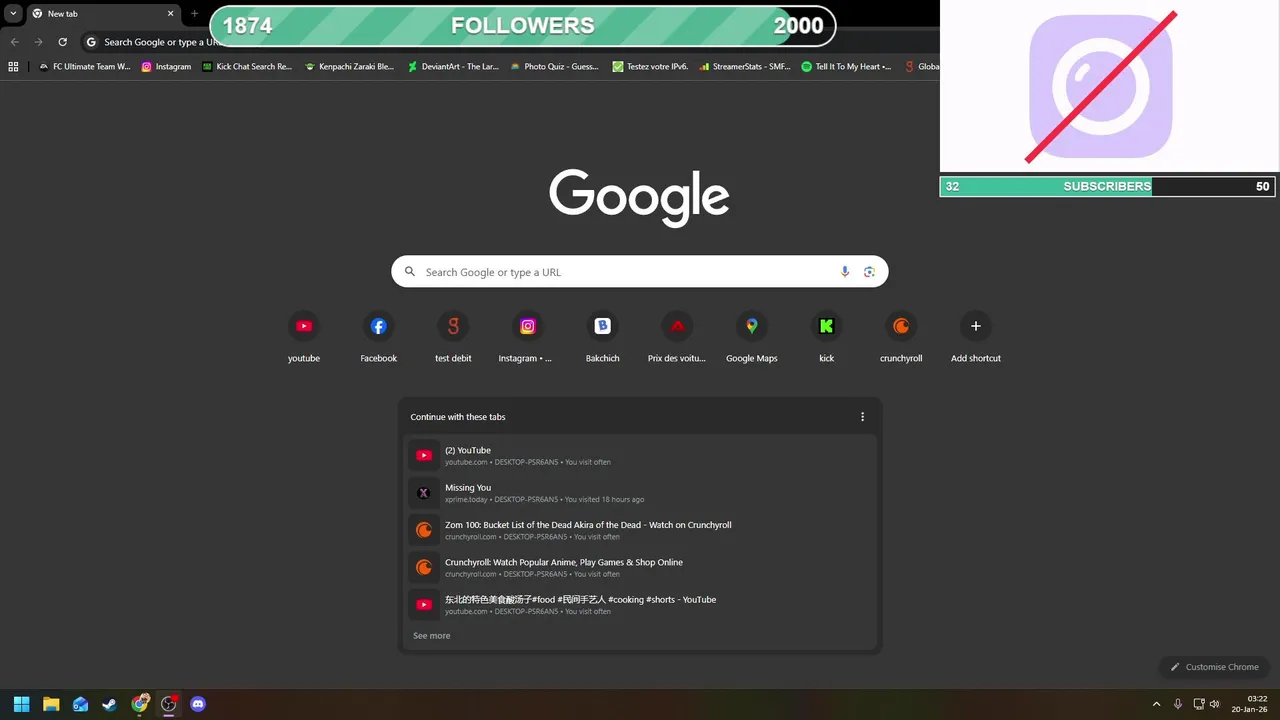This screenshot has width=1280, height=720.
Task: Click the Google search box
Action: coord(640,272)
